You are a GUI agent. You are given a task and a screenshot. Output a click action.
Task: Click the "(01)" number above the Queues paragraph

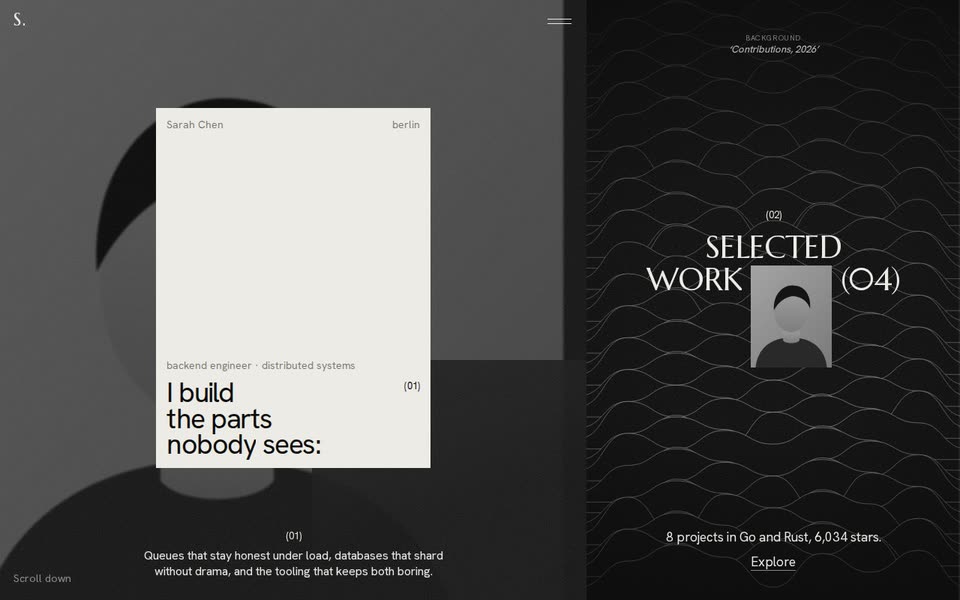tap(294, 536)
